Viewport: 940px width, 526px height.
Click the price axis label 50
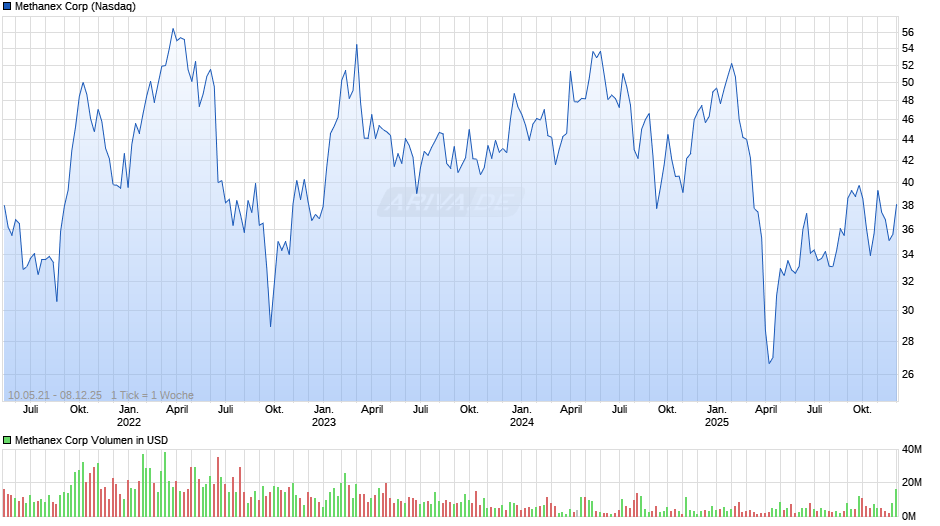tap(908, 83)
